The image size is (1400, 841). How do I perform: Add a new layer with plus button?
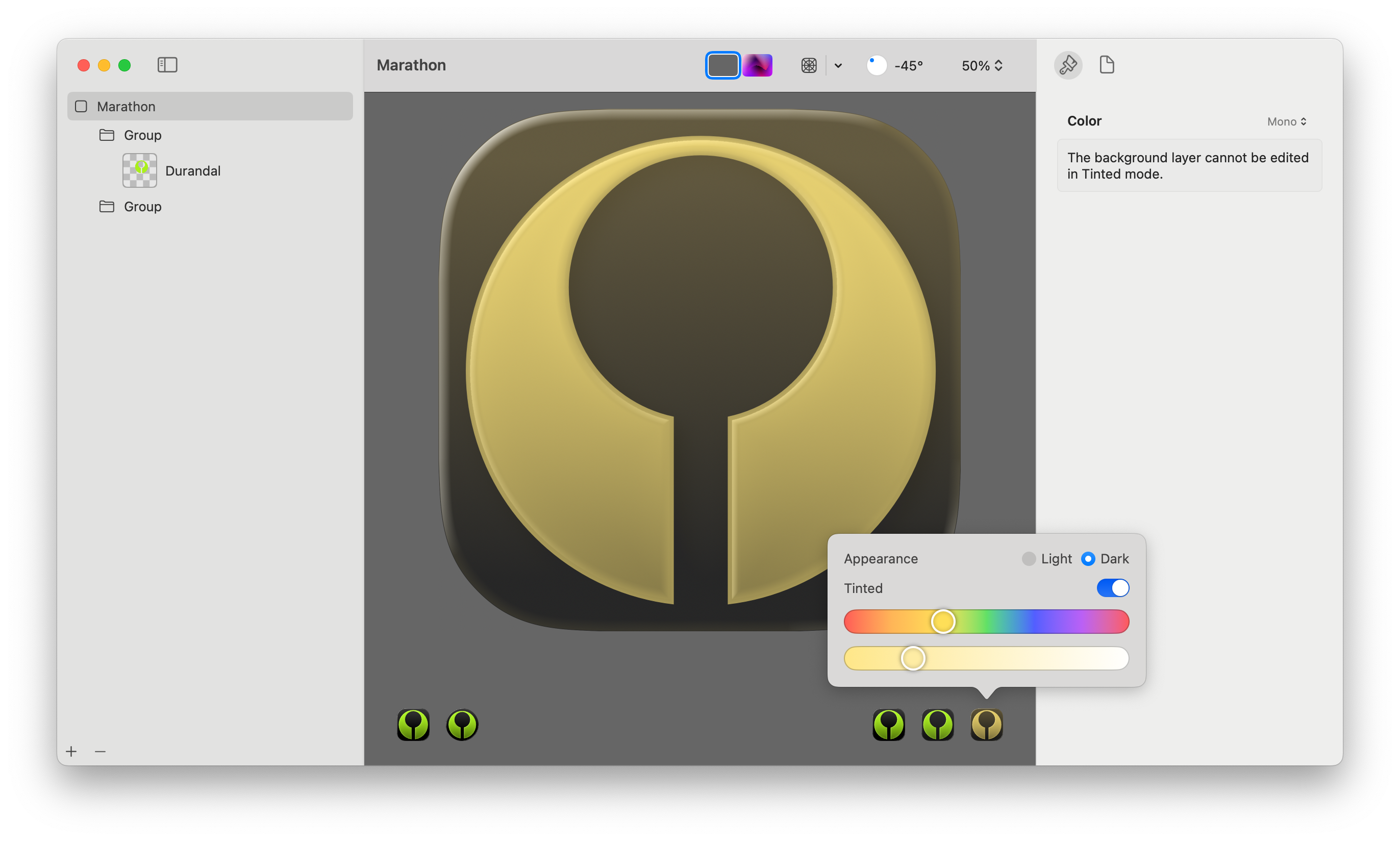point(71,751)
